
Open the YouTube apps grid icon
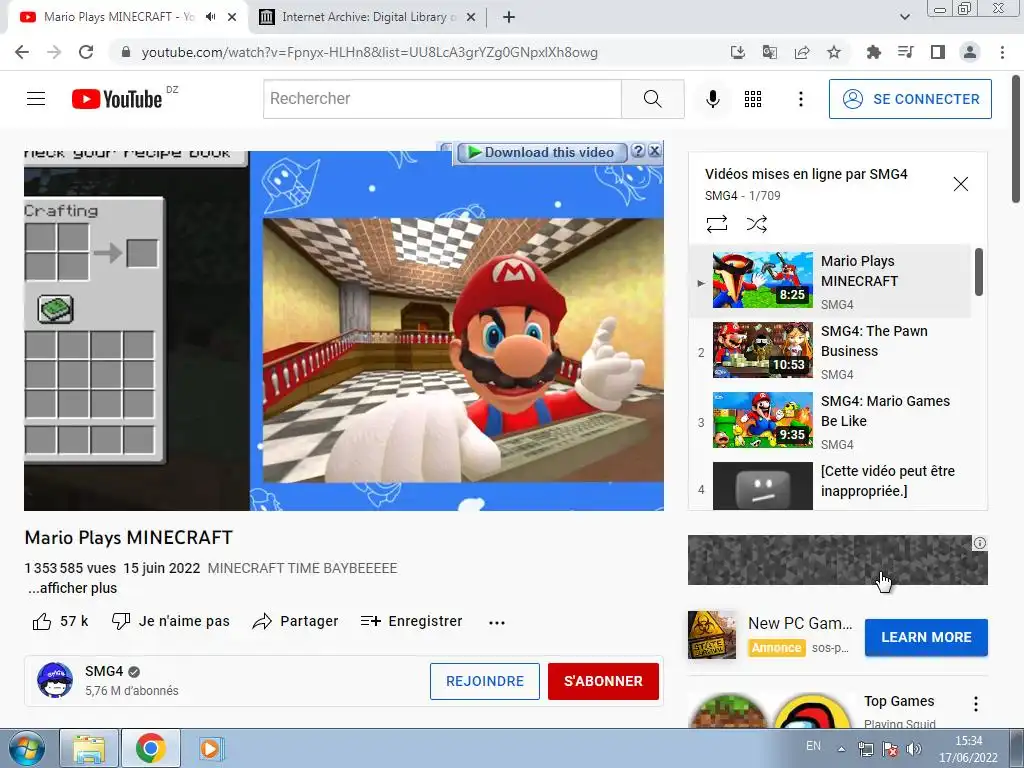(752, 99)
